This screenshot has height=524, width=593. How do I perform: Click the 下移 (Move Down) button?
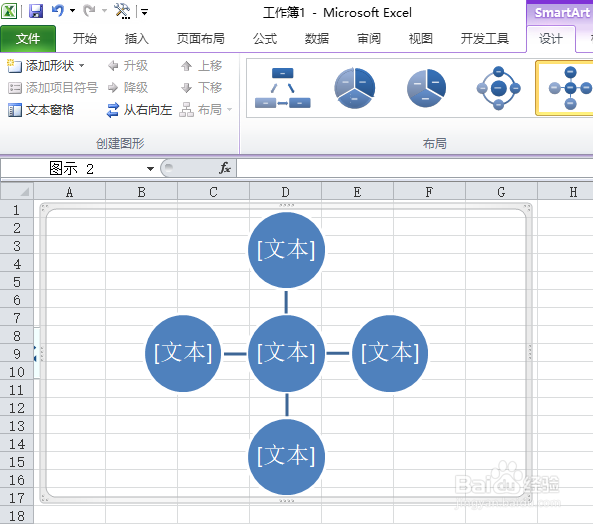pos(201,88)
